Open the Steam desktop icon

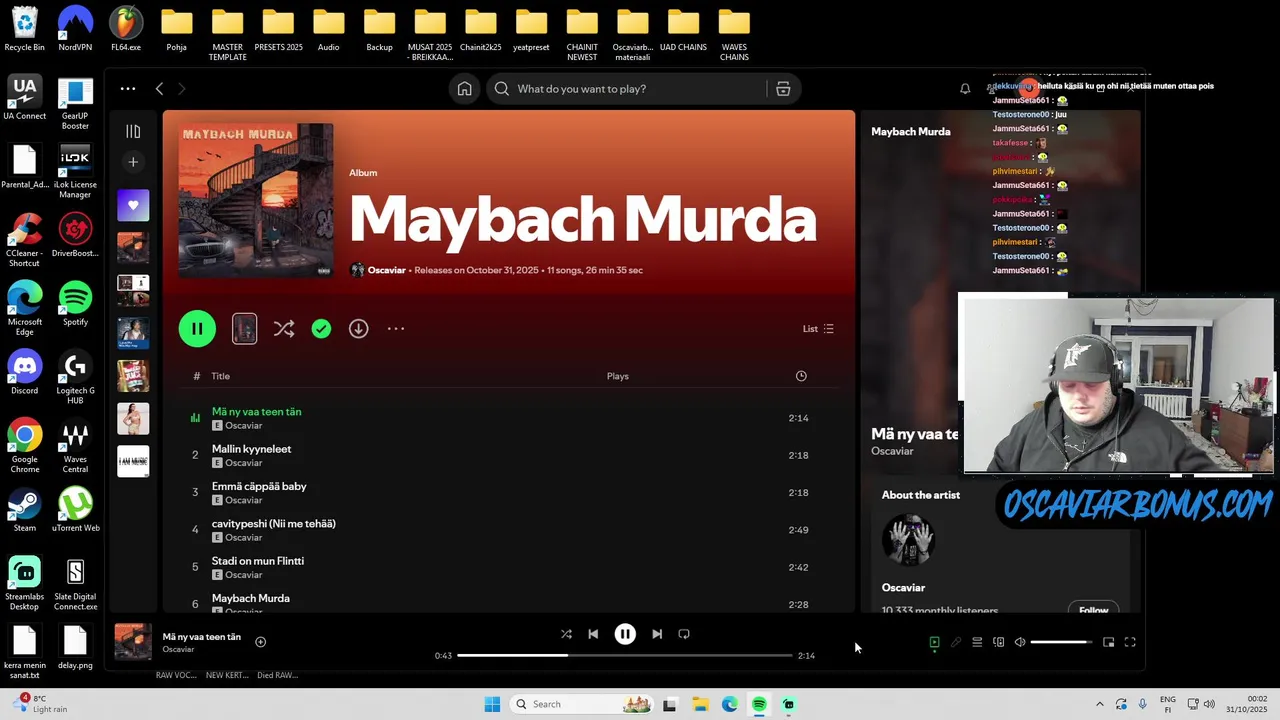tap(25, 509)
